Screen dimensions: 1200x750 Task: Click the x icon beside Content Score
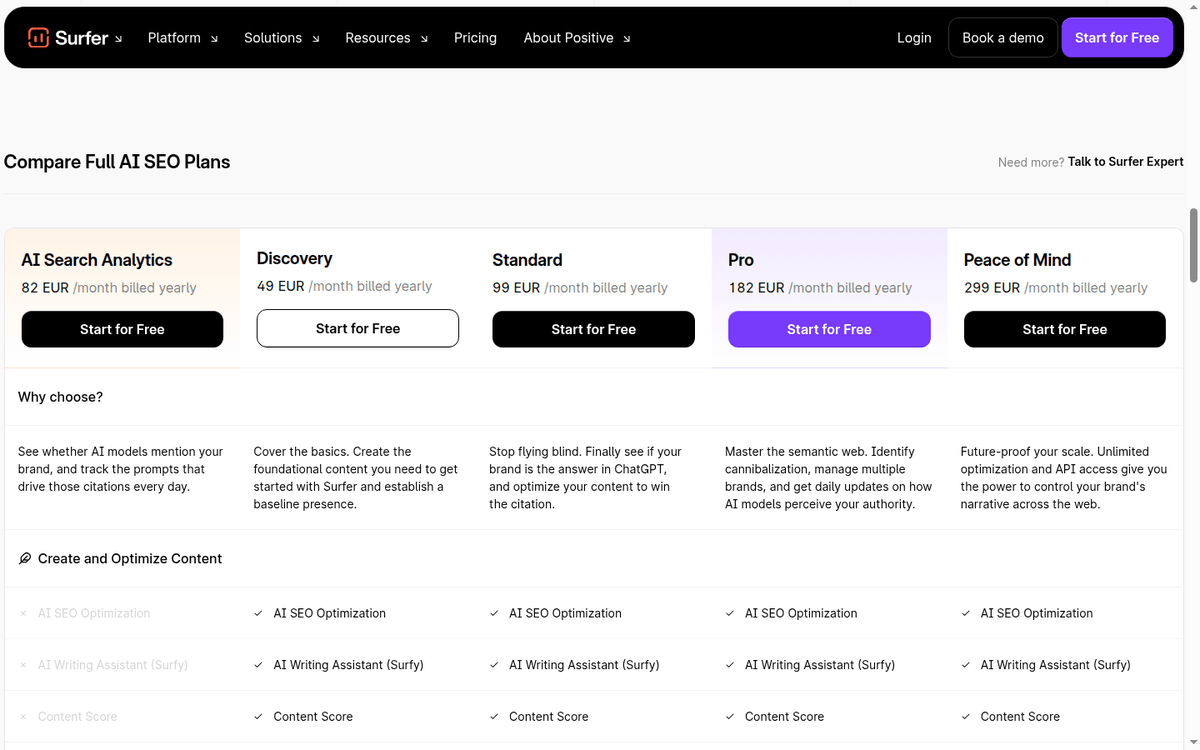point(23,717)
